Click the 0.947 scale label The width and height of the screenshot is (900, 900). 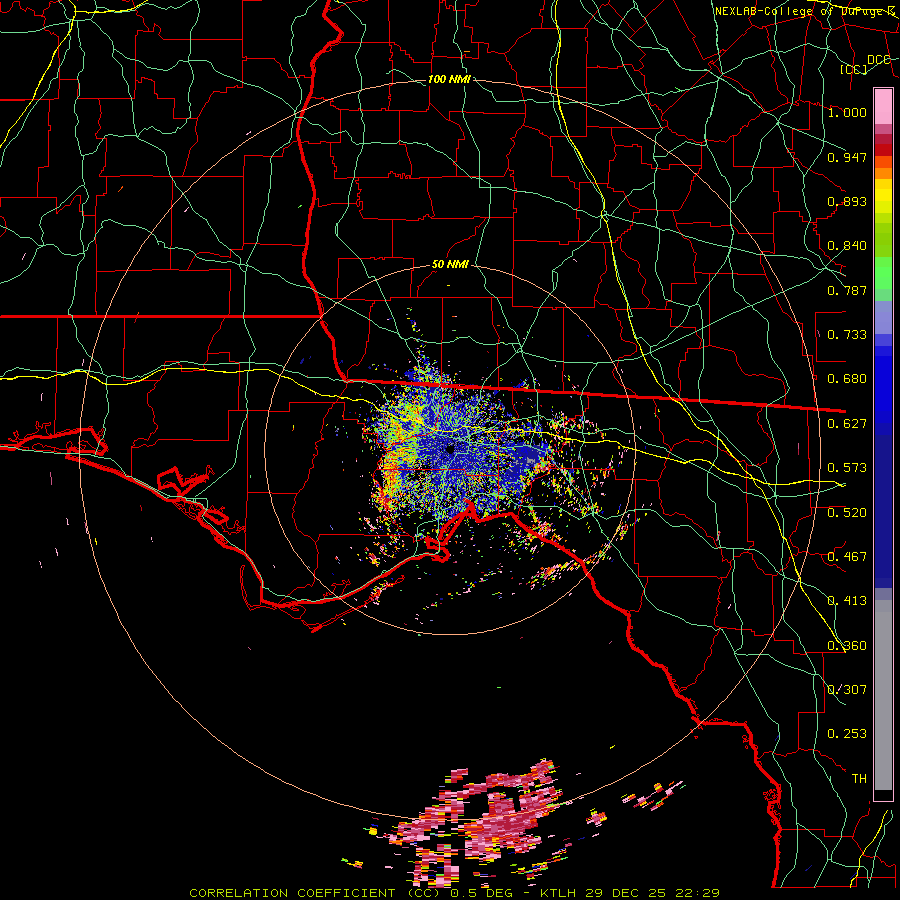847,157
